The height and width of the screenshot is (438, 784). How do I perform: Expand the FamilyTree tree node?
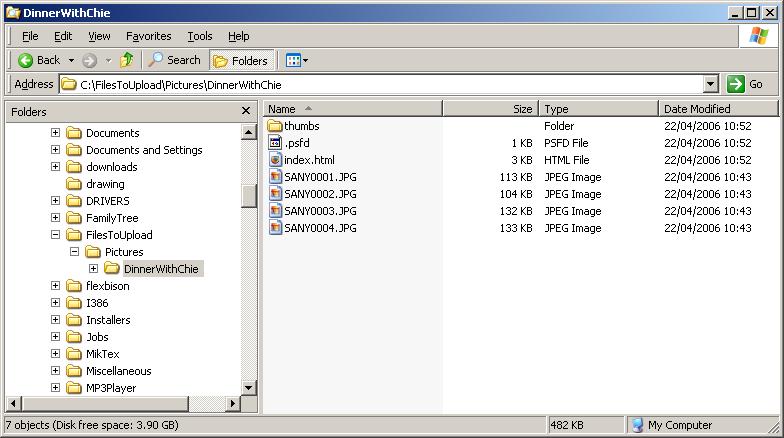(x=56, y=218)
